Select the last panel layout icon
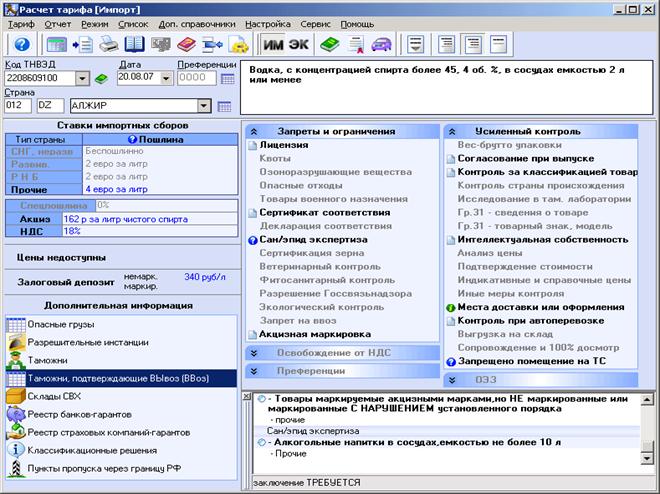The image size is (660, 494). 498,44
